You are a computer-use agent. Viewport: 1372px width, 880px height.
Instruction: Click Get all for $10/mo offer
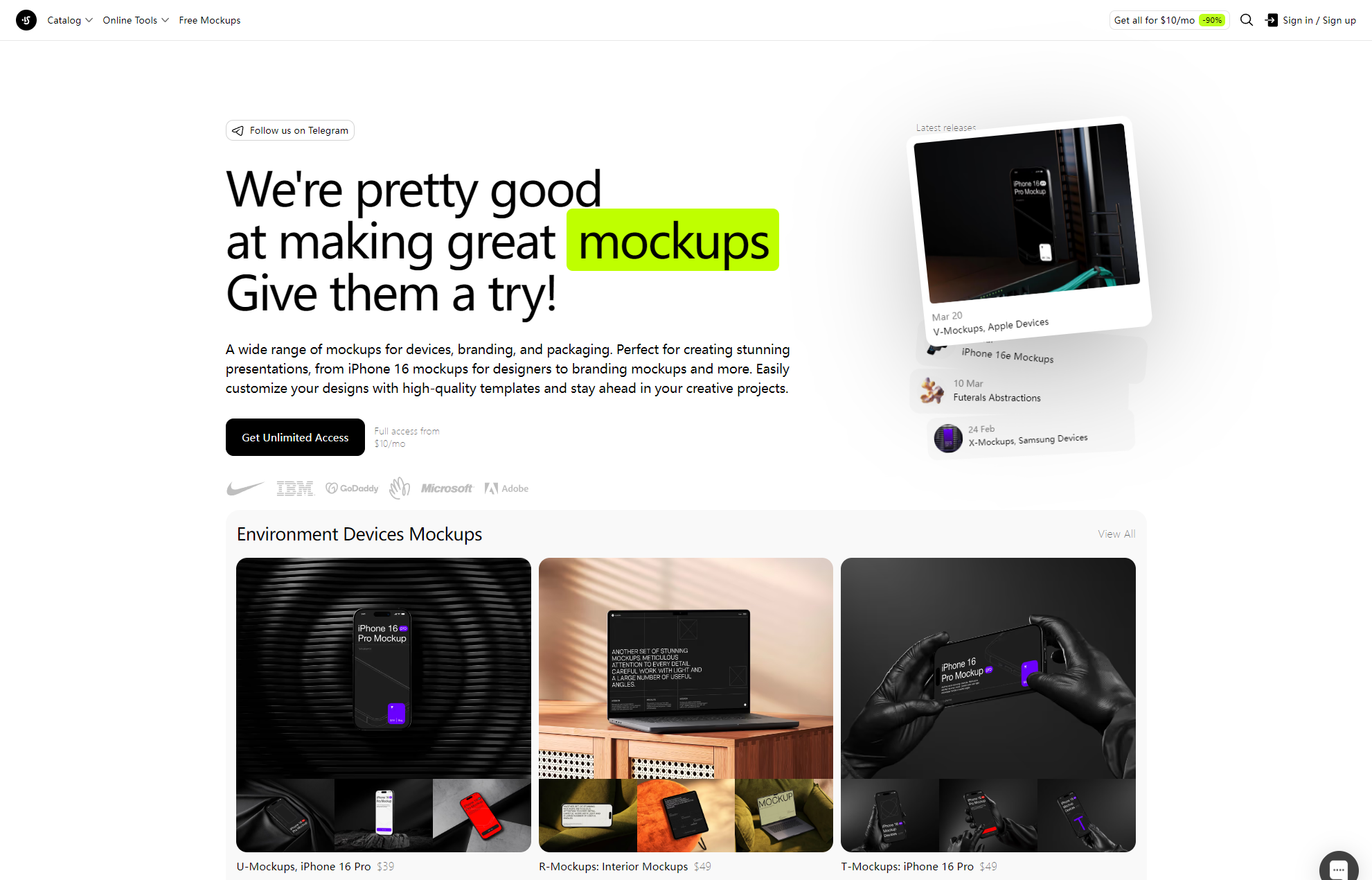coord(1169,20)
